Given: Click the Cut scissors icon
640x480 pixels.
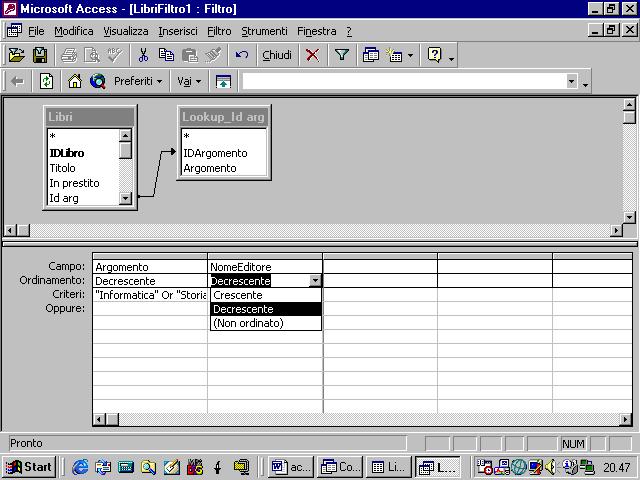Looking at the screenshot, I should [143, 55].
